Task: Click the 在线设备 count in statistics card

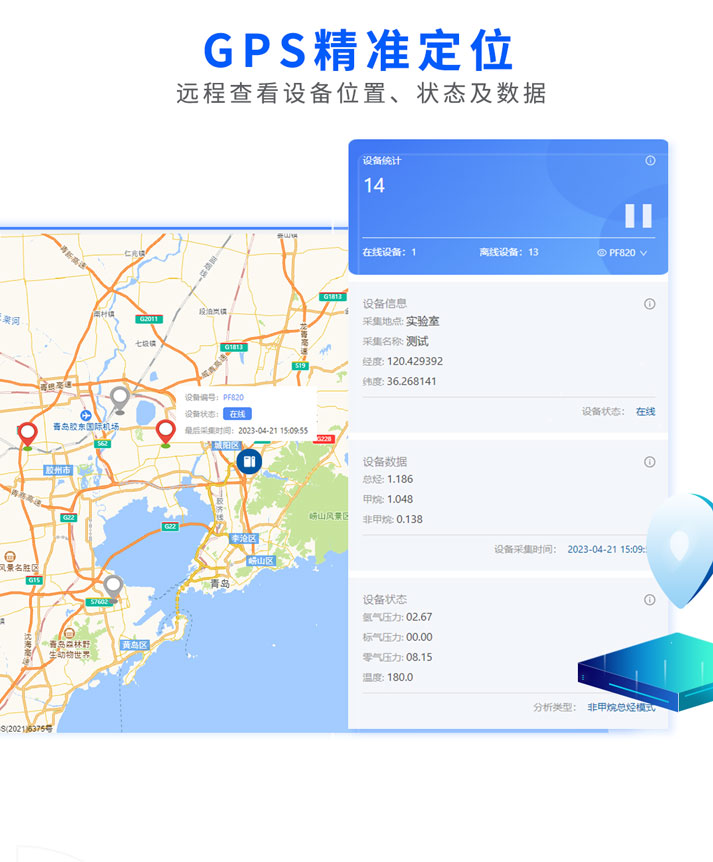Action: pos(413,252)
